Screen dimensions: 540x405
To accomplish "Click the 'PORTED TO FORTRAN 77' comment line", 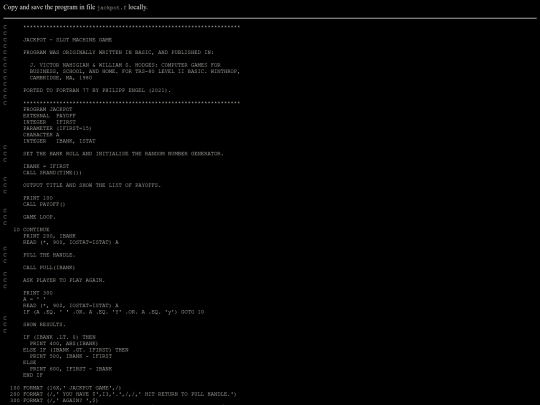I will click(97, 90).
